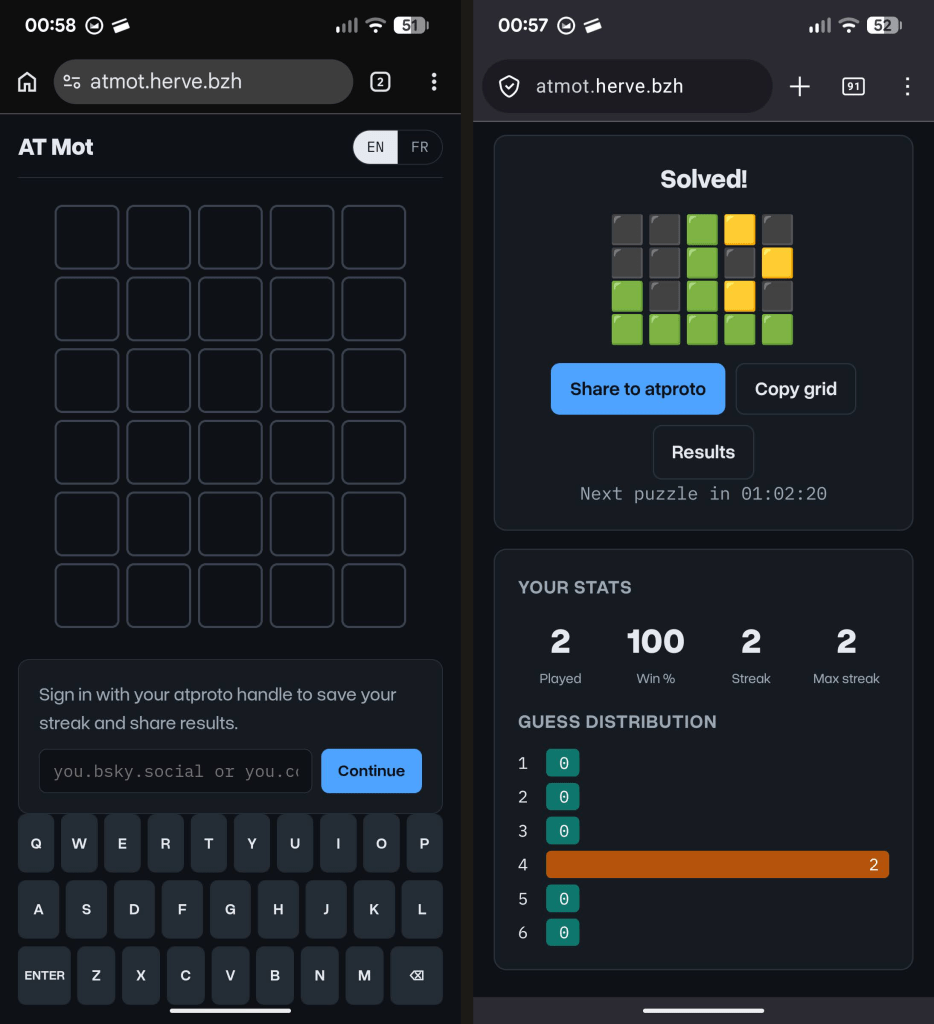Open the Results button
934x1024 pixels.
pos(703,452)
